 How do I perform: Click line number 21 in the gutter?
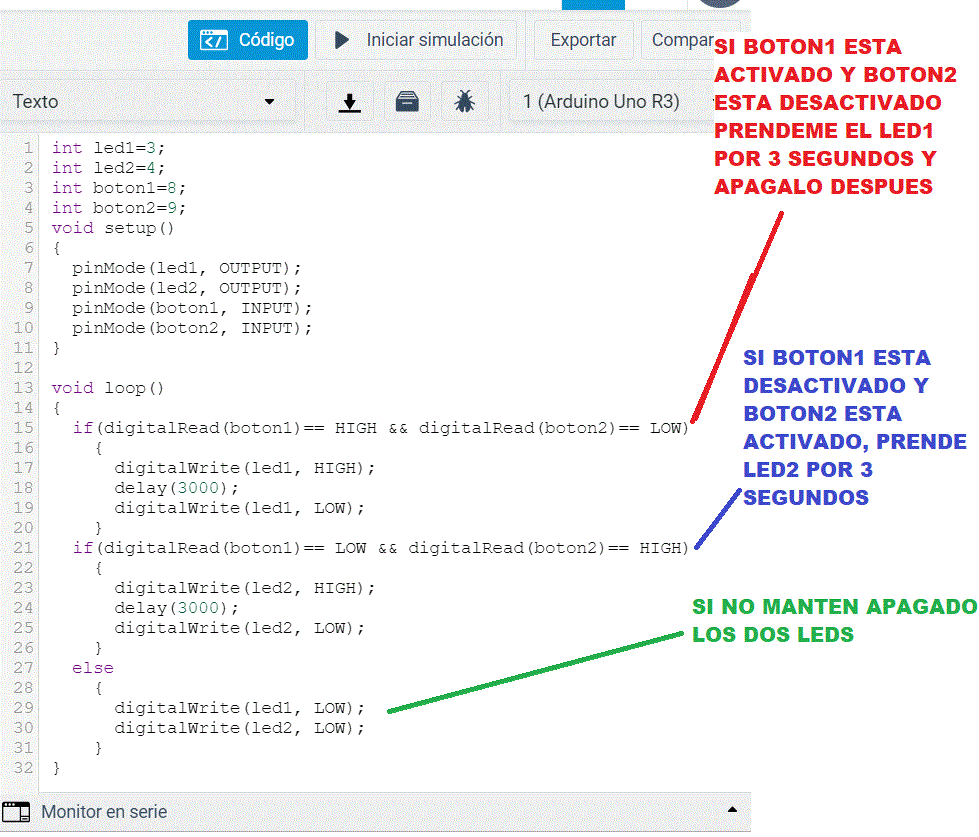[x=23, y=548]
